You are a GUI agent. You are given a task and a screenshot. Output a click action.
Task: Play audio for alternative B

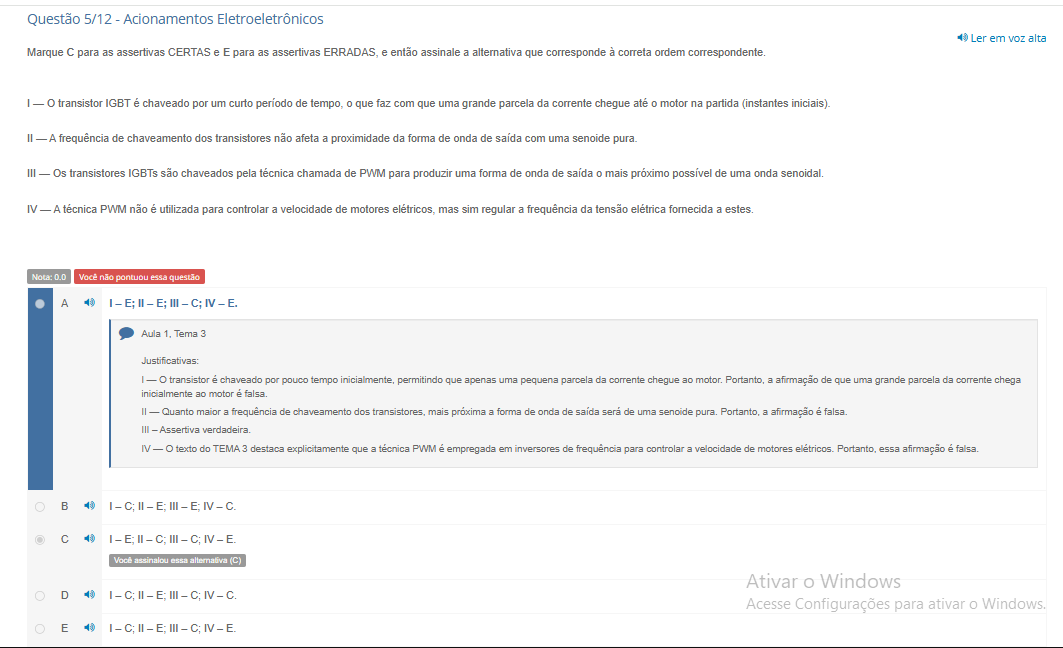coord(89,506)
